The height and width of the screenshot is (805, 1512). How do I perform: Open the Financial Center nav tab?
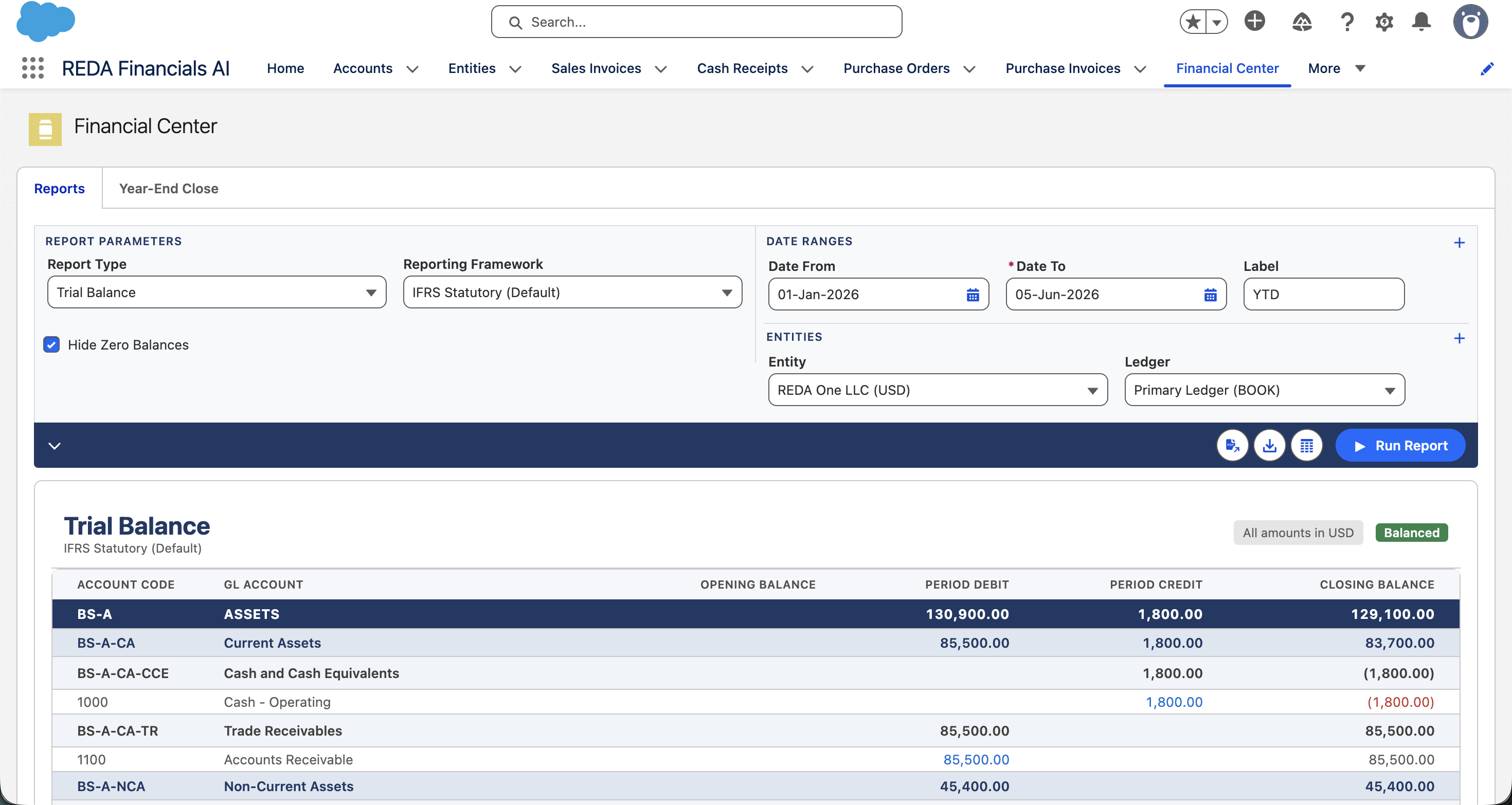pyautogui.click(x=1227, y=68)
